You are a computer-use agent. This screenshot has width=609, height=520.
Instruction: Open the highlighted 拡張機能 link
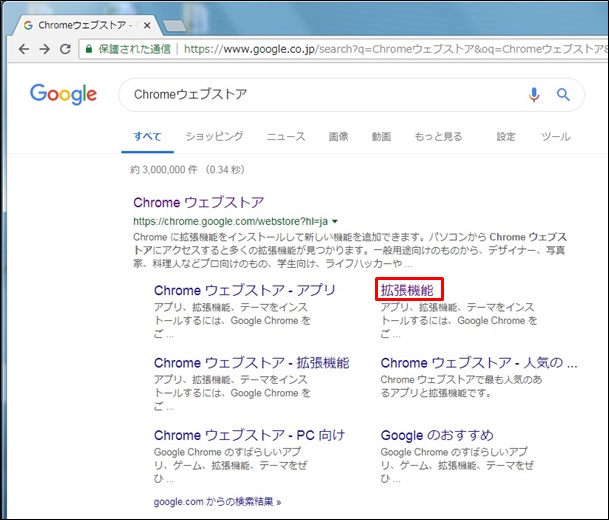click(410, 290)
